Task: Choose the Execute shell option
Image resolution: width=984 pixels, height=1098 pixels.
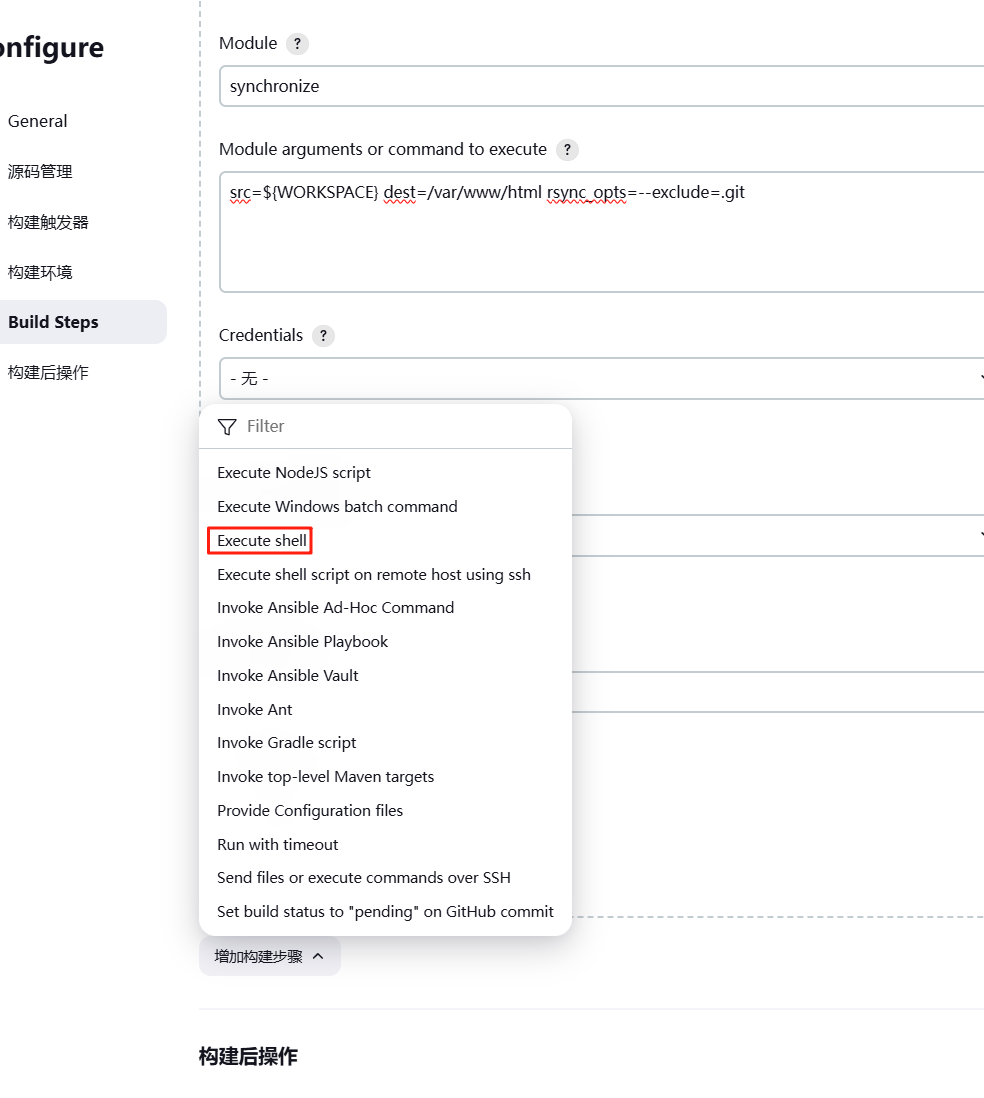Action: pos(261,541)
